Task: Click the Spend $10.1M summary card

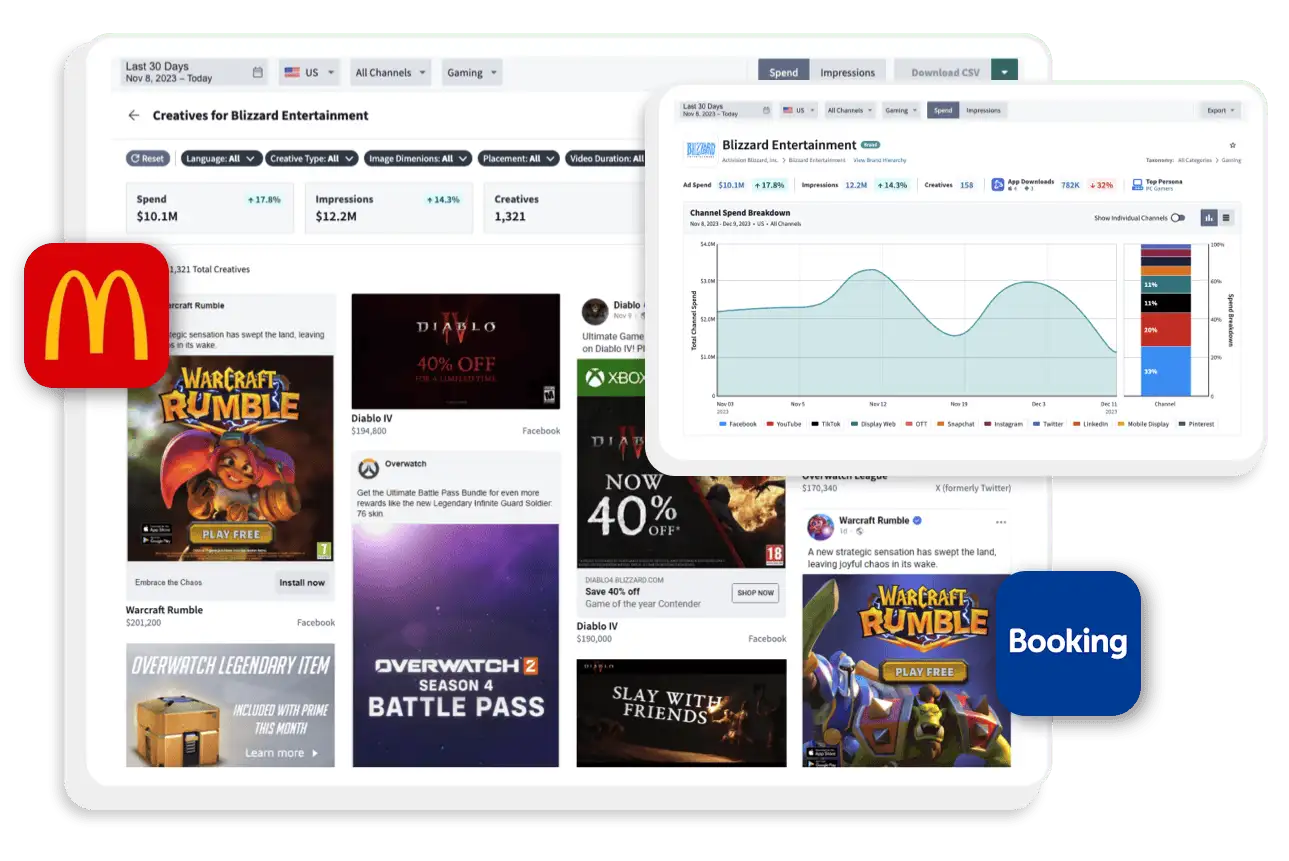Action: pyautogui.click(x=210, y=208)
